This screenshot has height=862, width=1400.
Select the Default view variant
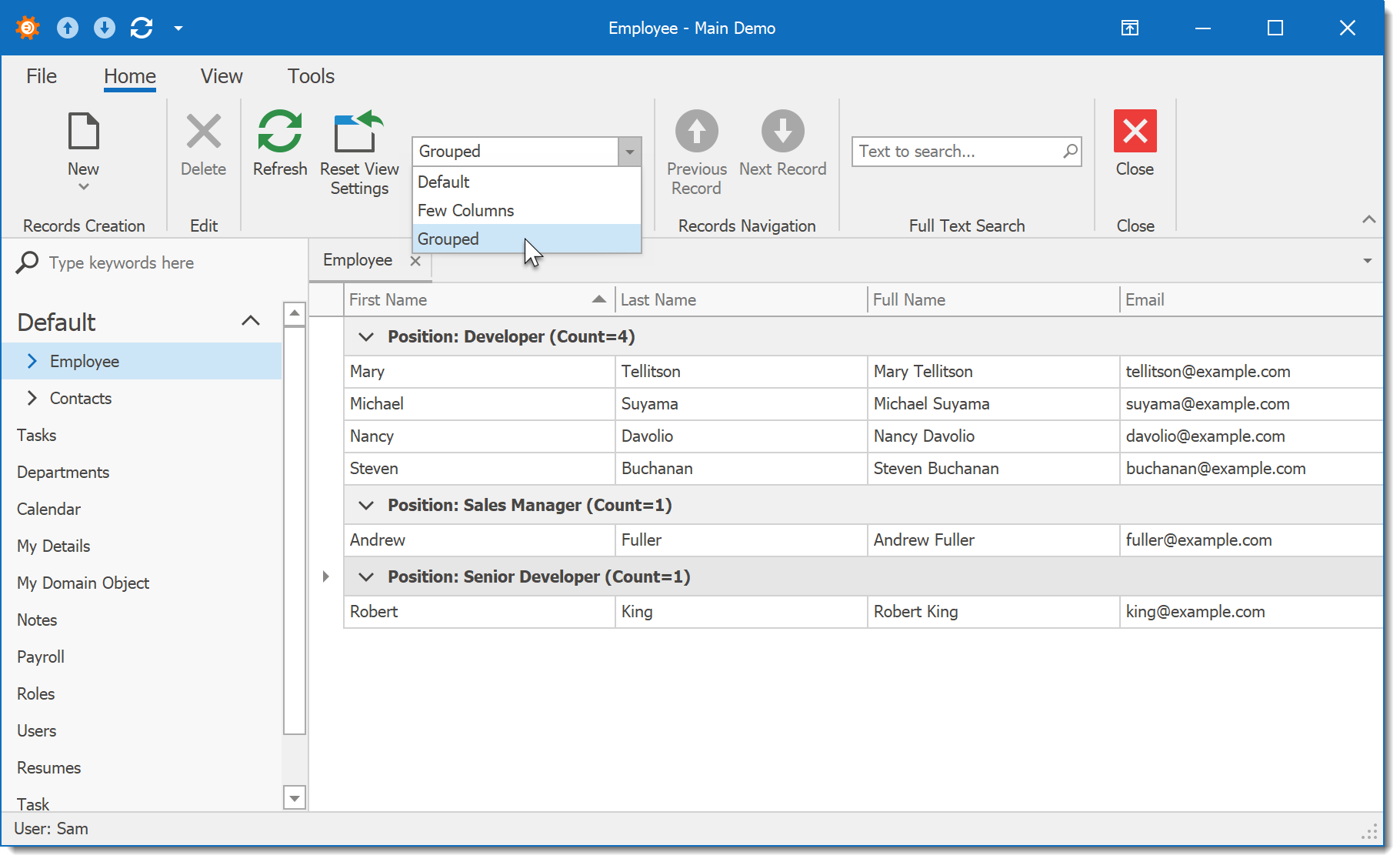pyautogui.click(x=443, y=182)
